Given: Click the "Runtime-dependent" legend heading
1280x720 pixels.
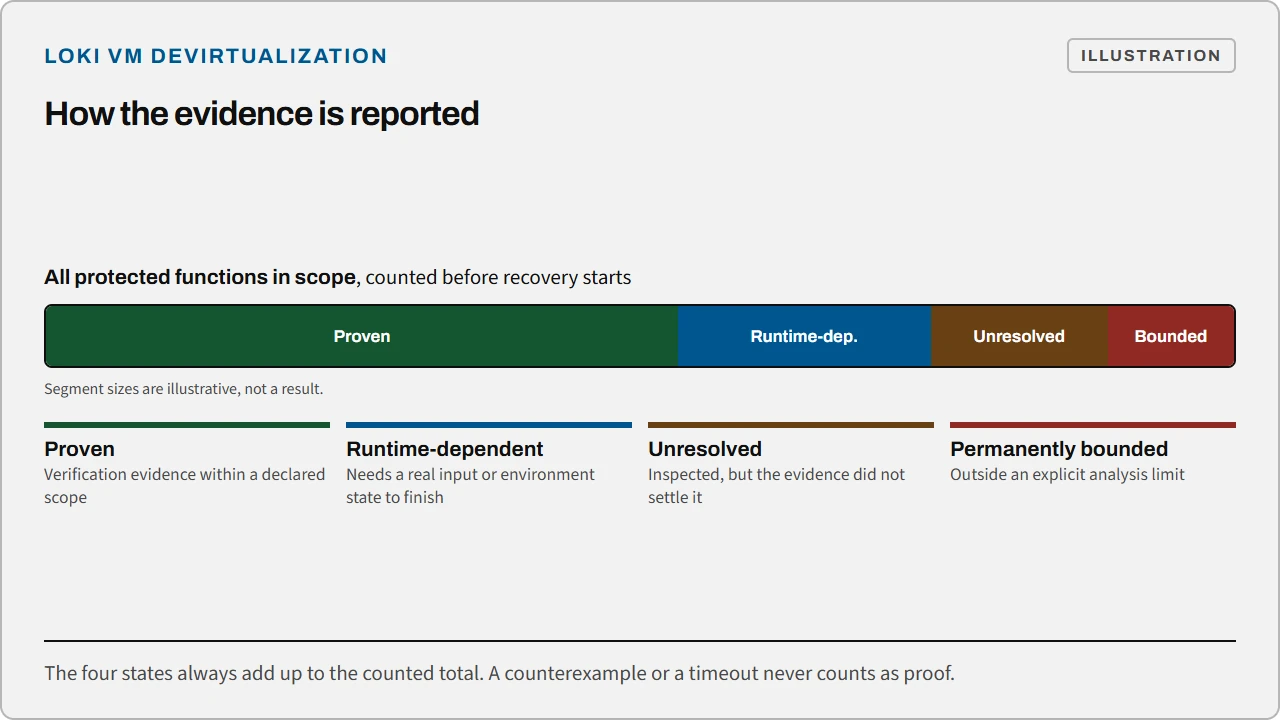Looking at the screenshot, I should [x=445, y=449].
